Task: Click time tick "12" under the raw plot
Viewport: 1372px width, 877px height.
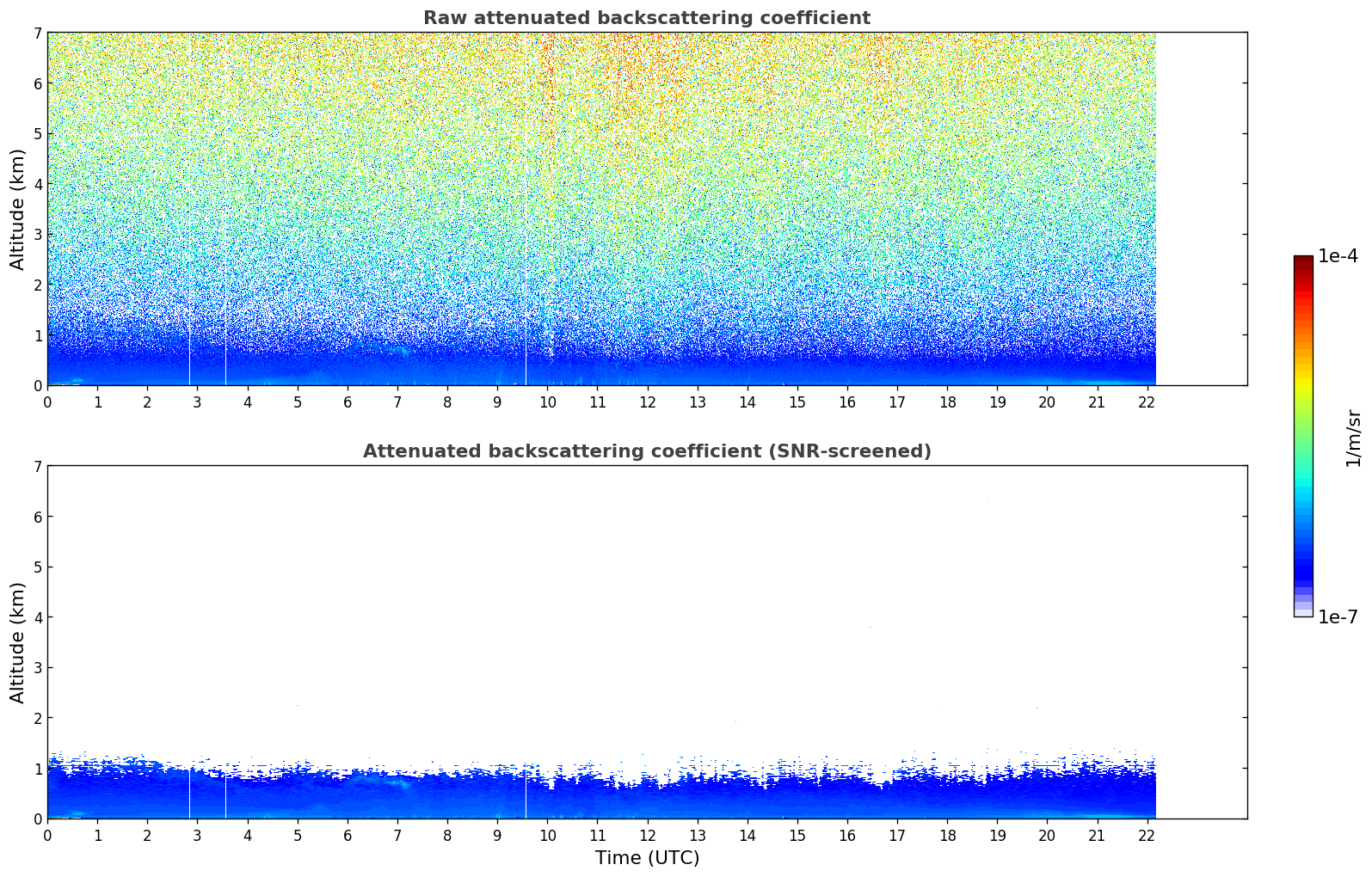Action: (x=647, y=402)
